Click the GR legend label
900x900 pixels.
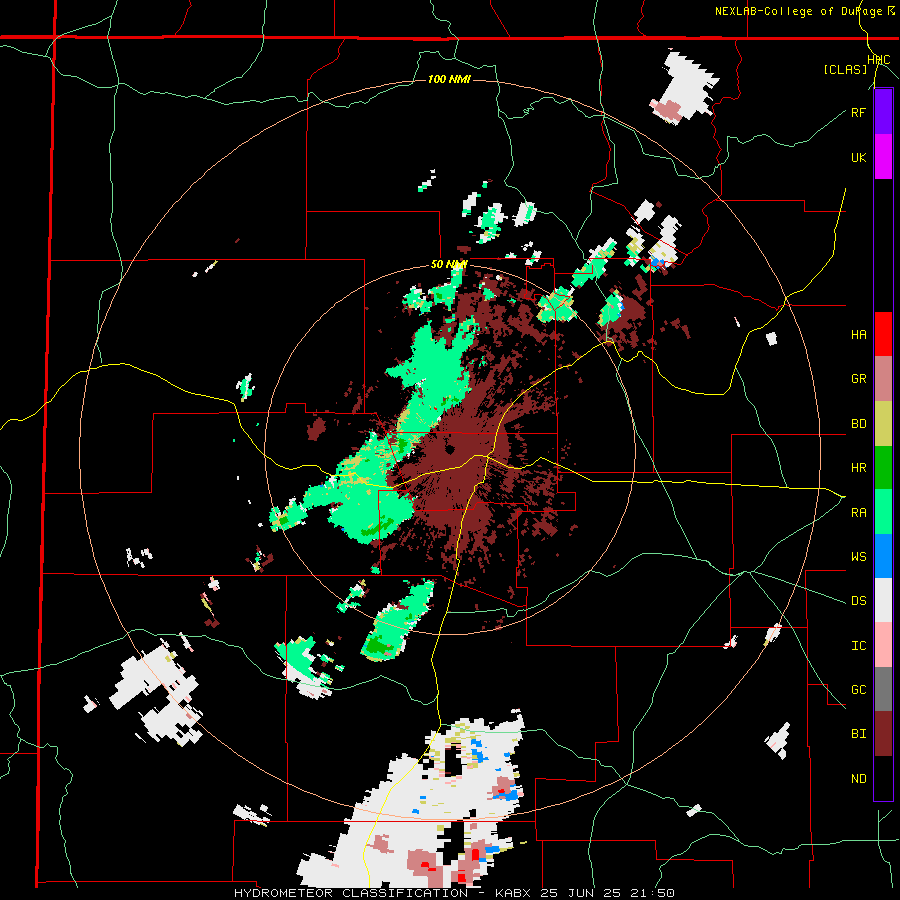click(x=858, y=379)
